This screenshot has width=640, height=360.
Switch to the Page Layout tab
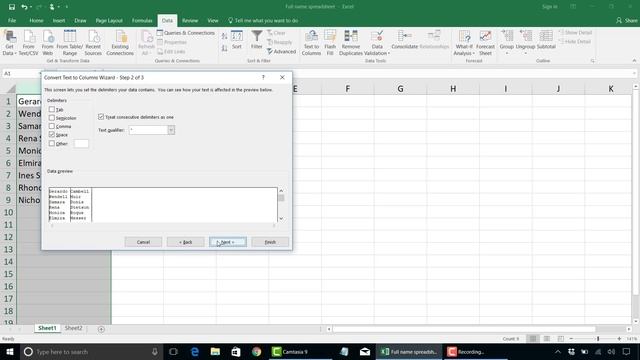point(109,20)
